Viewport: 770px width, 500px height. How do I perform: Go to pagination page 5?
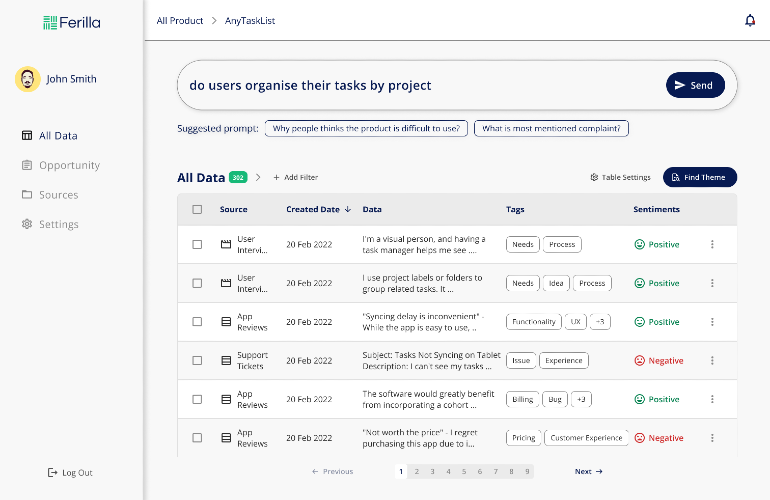[x=464, y=472]
